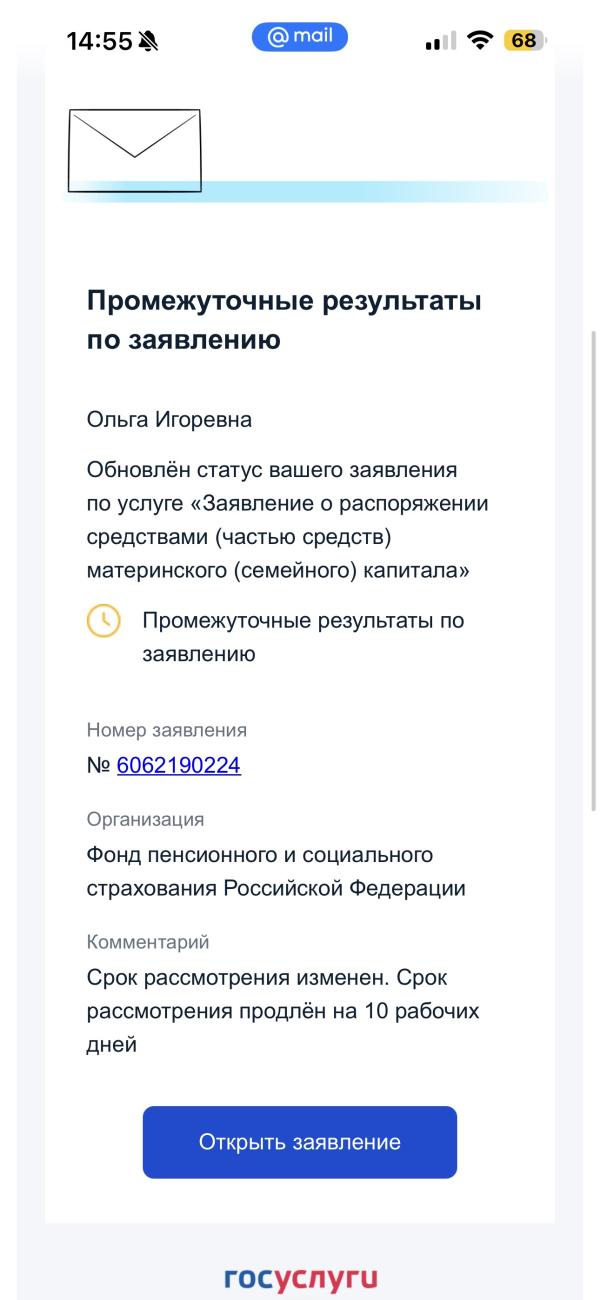Screen dimensions: 600x1300
Task: Tap the envelope illustration icon
Action: [x=134, y=150]
